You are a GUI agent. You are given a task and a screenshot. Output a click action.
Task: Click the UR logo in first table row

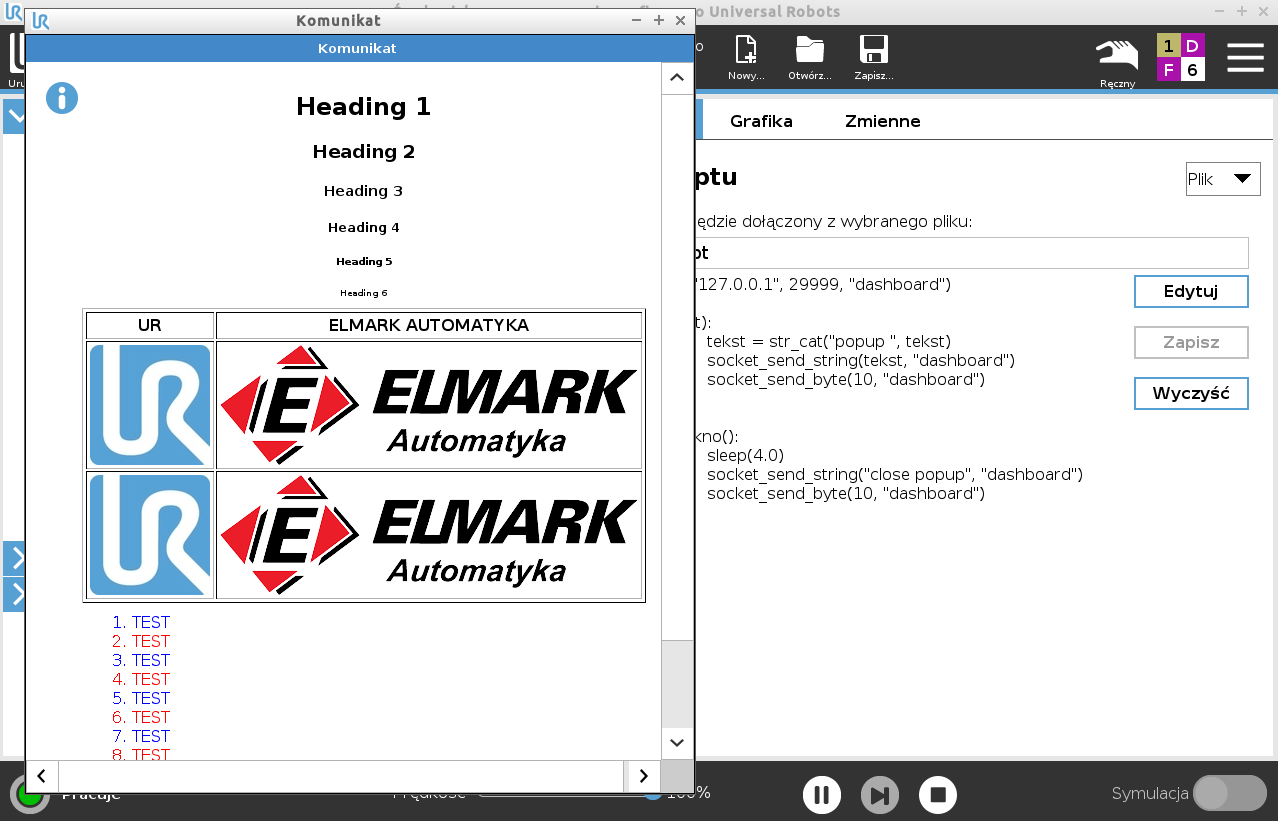pos(150,405)
